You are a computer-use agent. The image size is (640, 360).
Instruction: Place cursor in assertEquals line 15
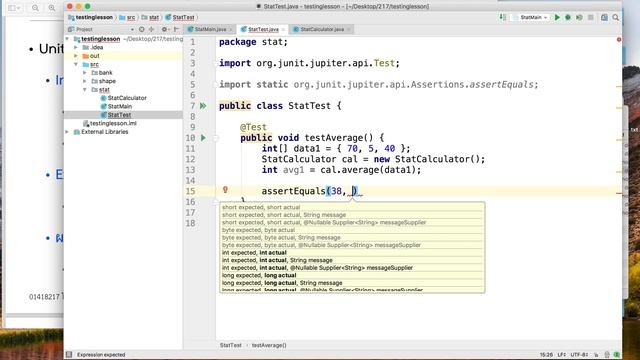[x=310, y=191]
